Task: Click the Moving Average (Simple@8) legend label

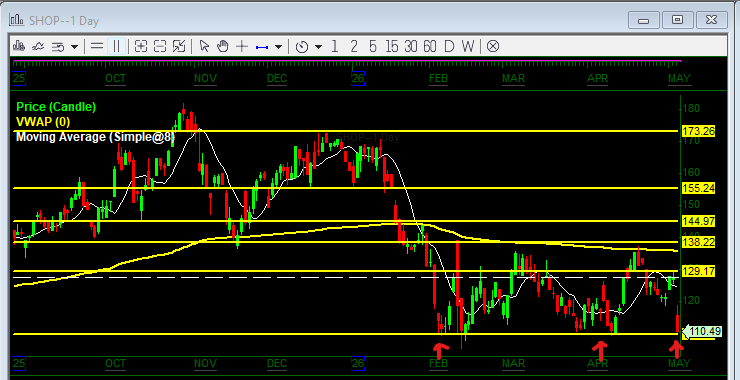Action: (x=95, y=137)
